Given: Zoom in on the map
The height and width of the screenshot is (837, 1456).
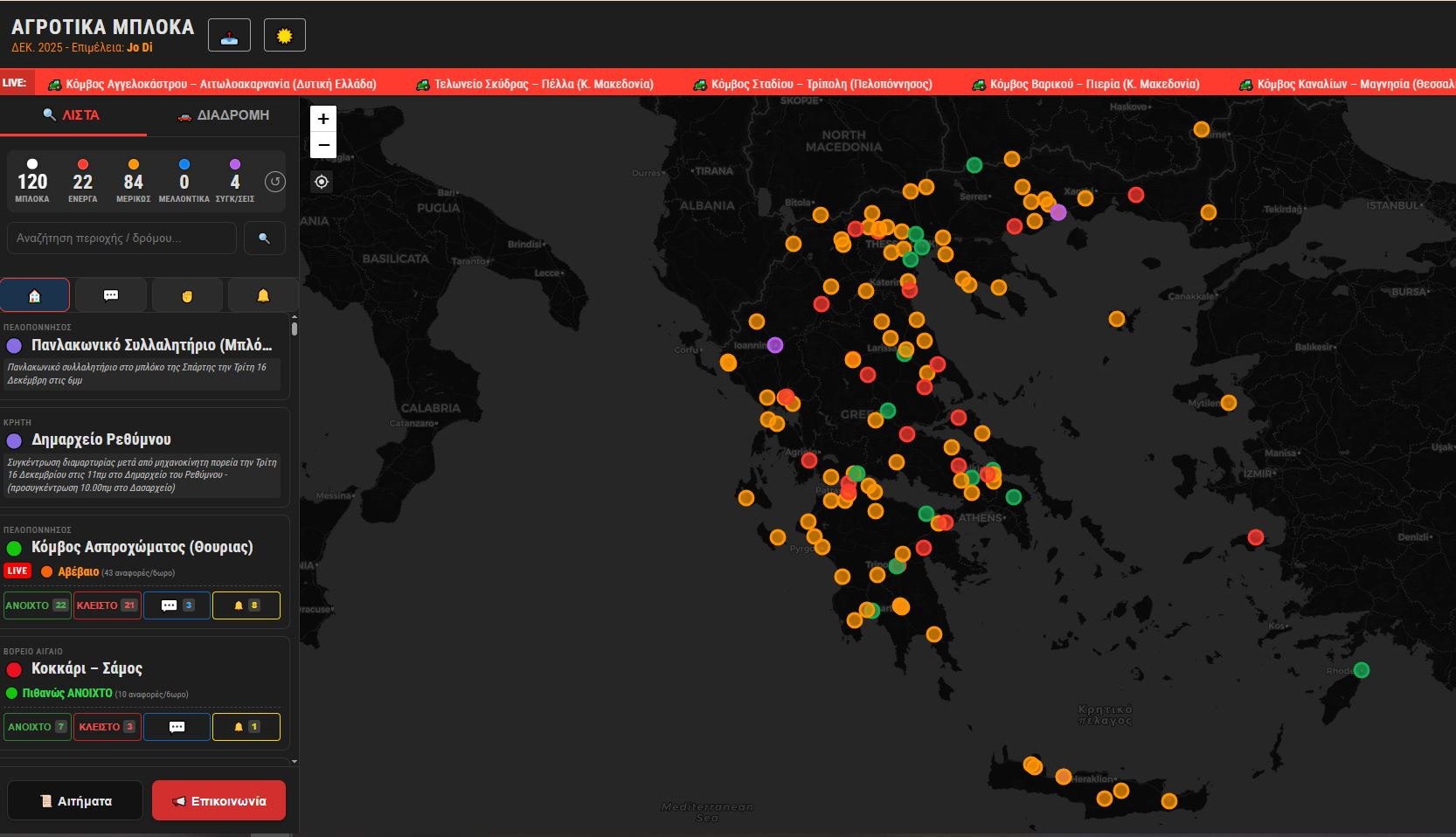Looking at the screenshot, I should [x=323, y=119].
